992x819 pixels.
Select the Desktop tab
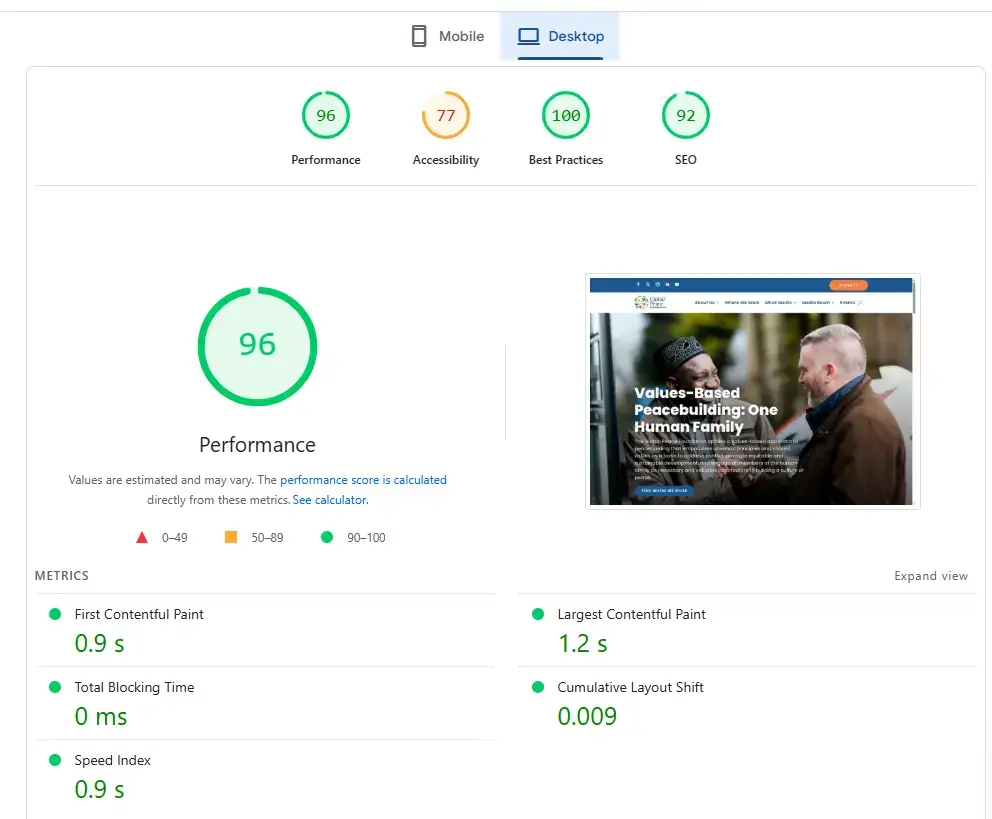pyautogui.click(x=560, y=36)
